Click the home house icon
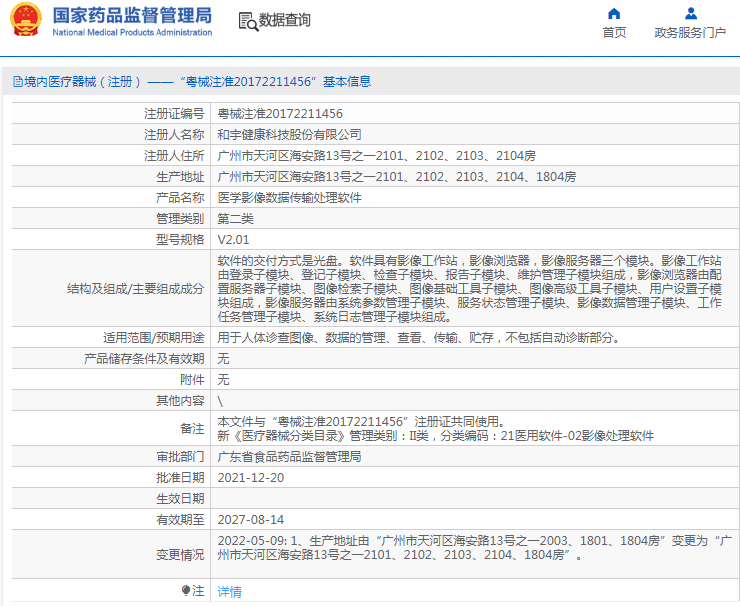 tap(614, 13)
